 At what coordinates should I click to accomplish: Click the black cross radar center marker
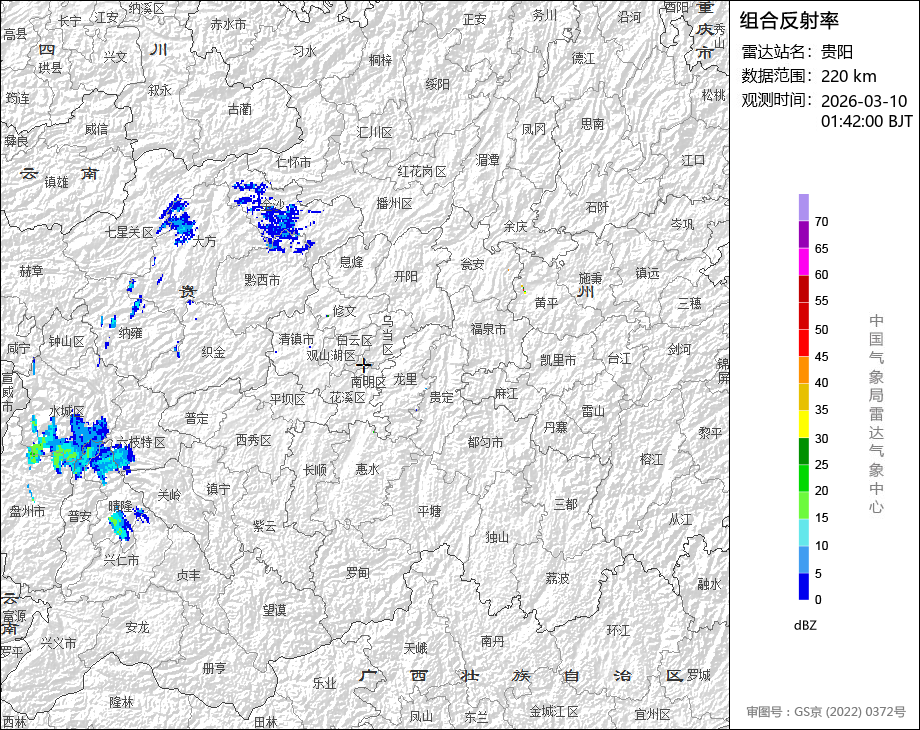click(364, 365)
